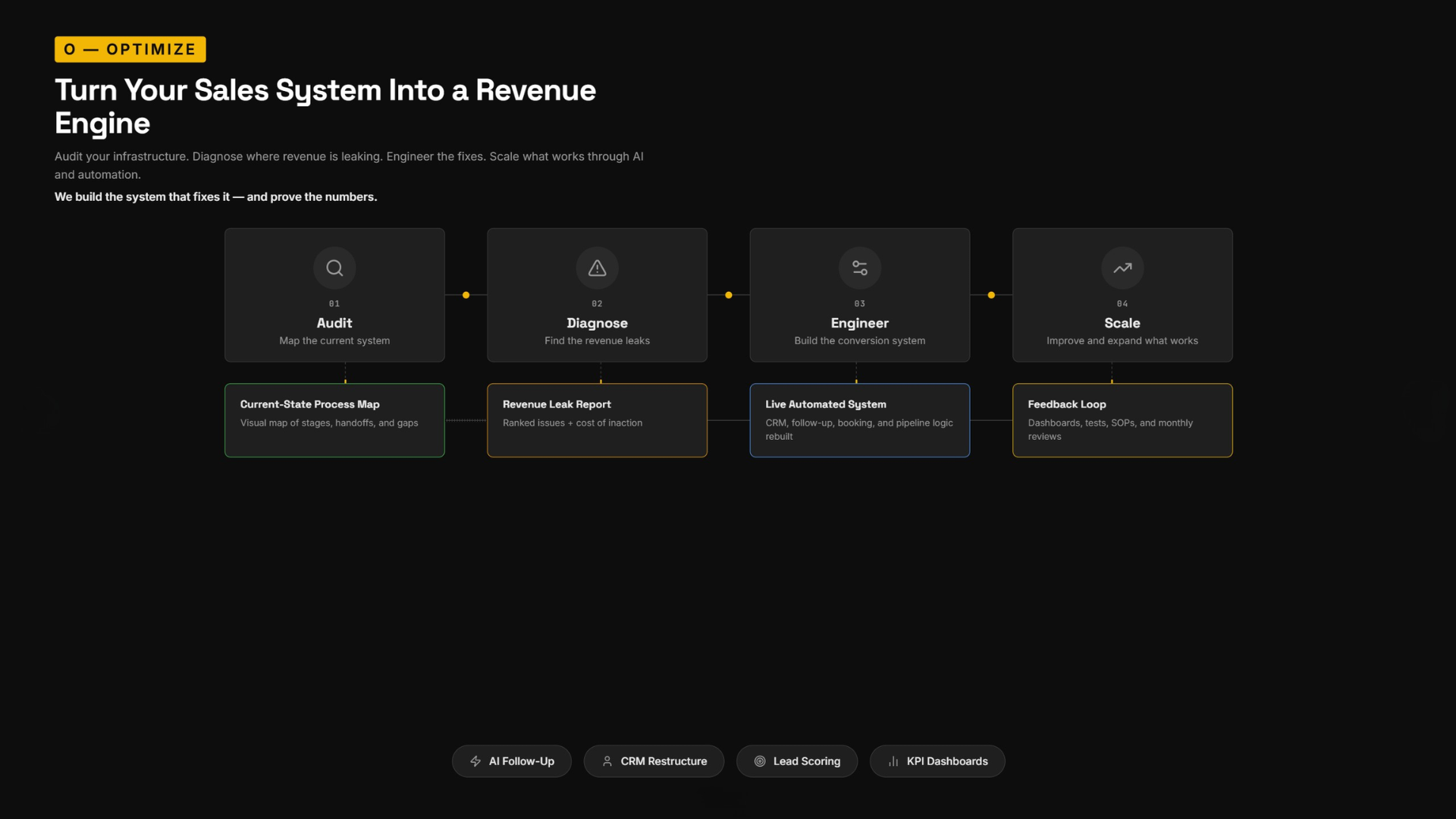The height and width of the screenshot is (819, 1456).
Task: Click 'Improve and expand what works' text
Action: (1122, 341)
